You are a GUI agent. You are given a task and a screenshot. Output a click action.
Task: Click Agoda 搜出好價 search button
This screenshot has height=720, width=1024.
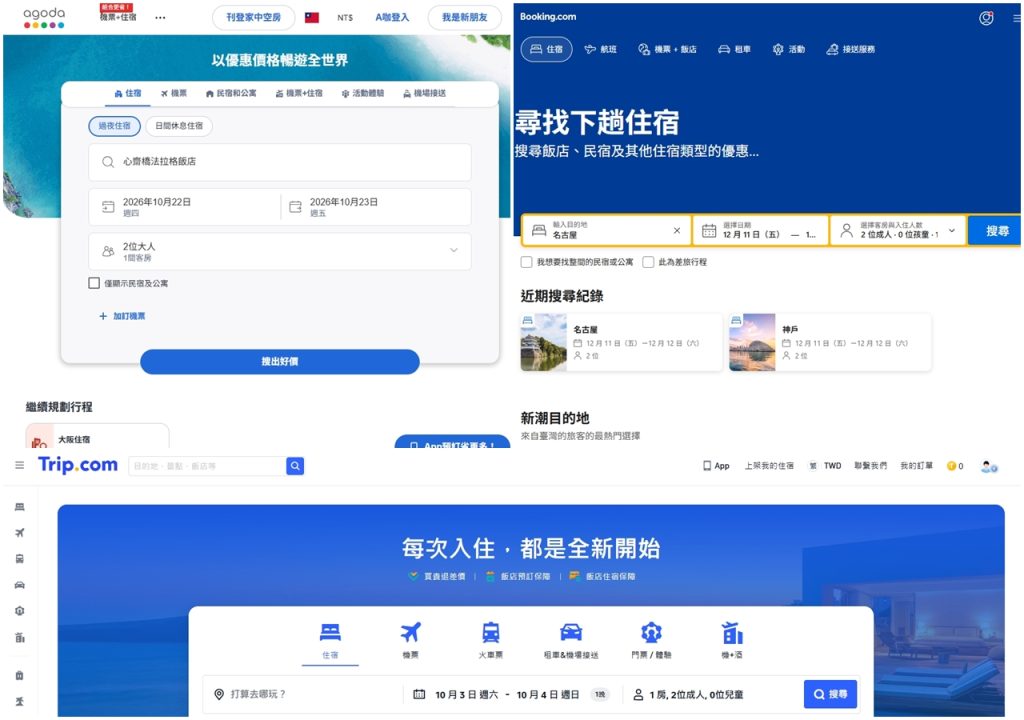[280, 361]
